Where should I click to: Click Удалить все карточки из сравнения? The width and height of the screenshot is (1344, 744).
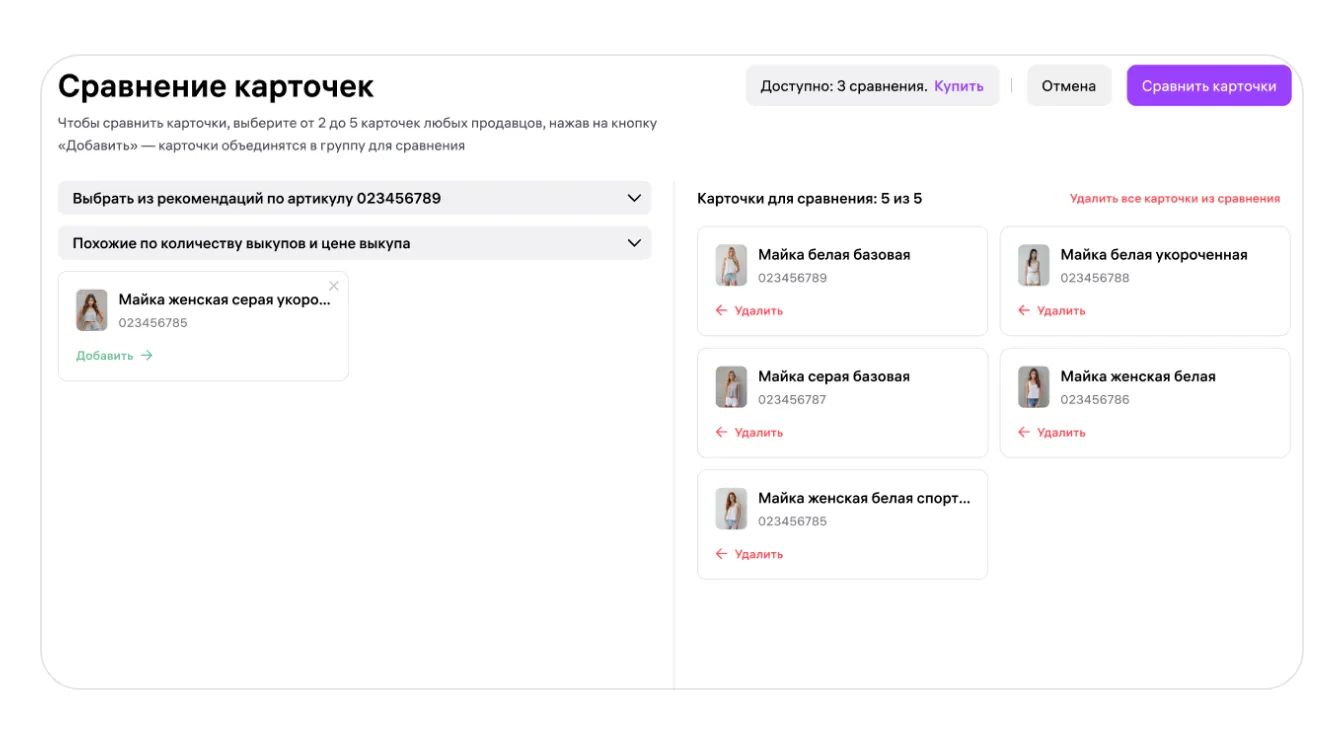click(1174, 199)
